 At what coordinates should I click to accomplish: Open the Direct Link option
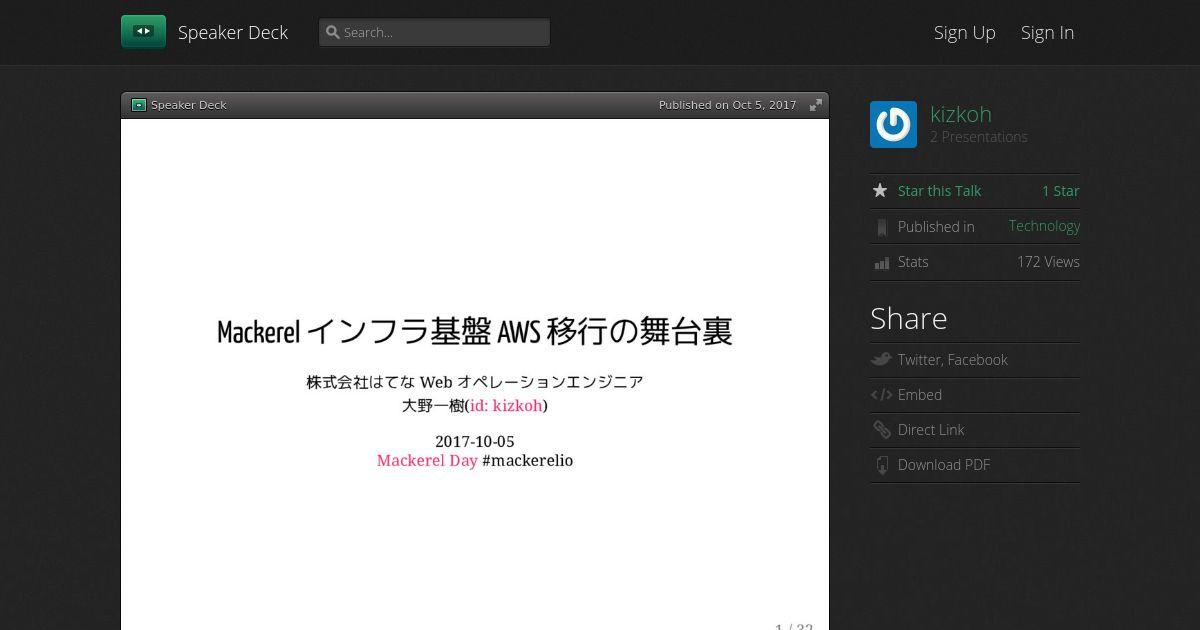[x=931, y=430]
